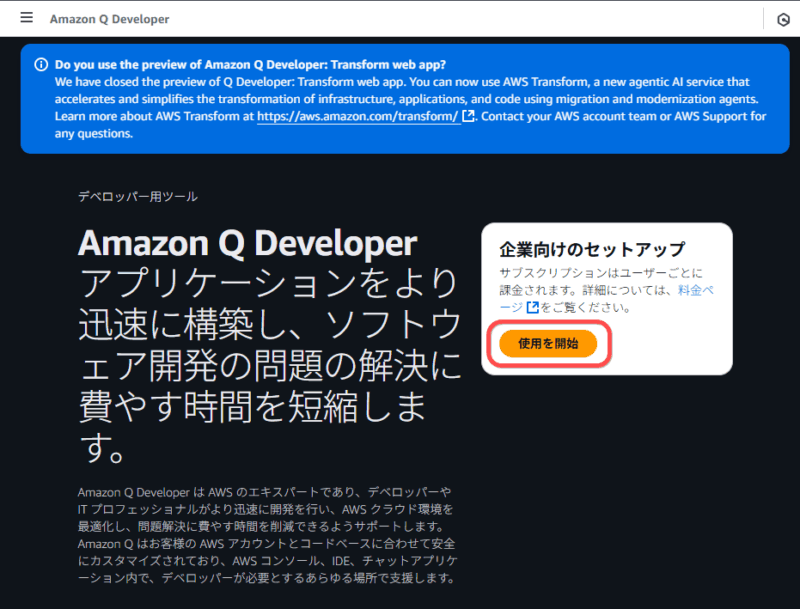800x609 pixels.
Task: Click the Amazon Q Developer header title
Action: 109,19
